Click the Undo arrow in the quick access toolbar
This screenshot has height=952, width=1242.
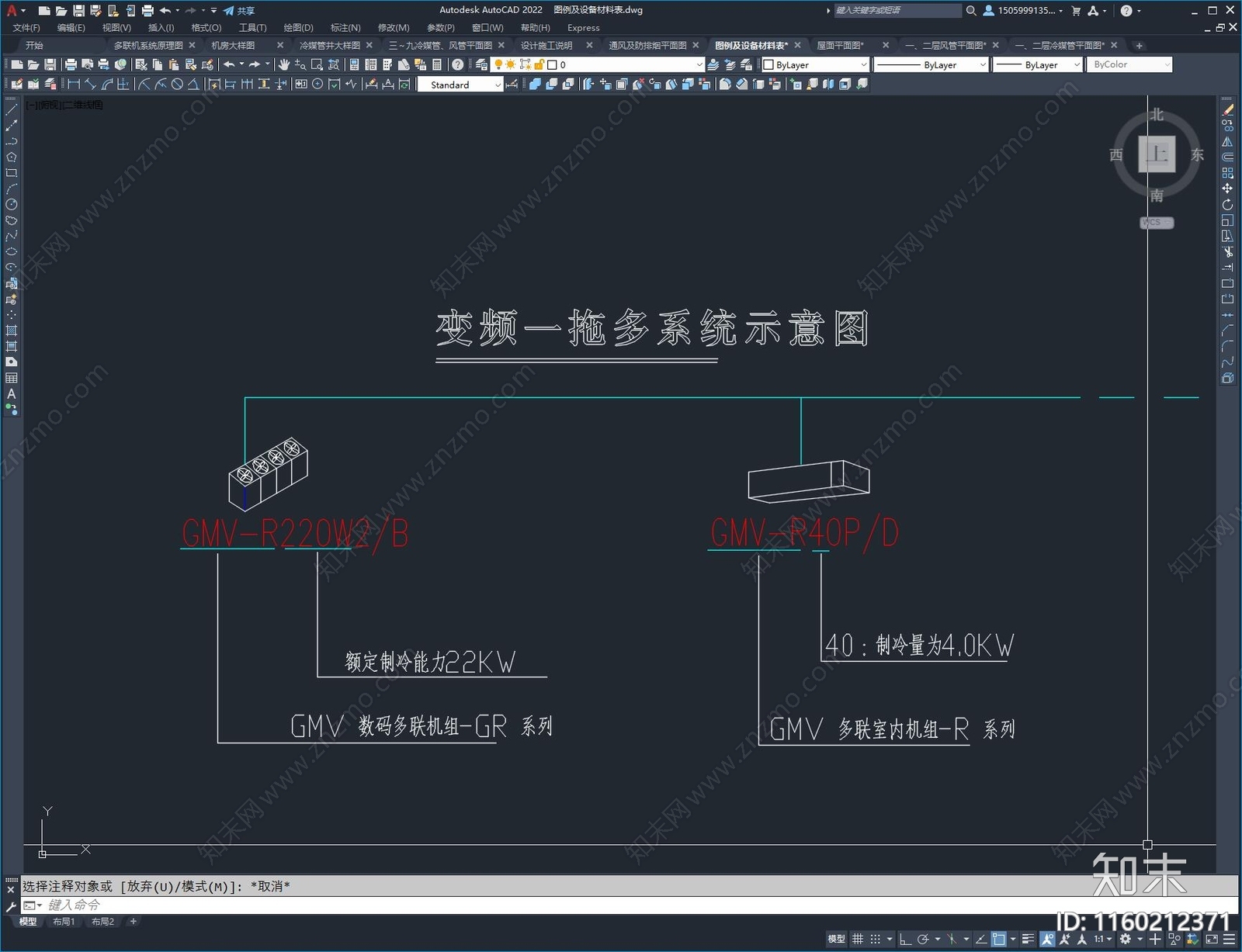(x=165, y=11)
